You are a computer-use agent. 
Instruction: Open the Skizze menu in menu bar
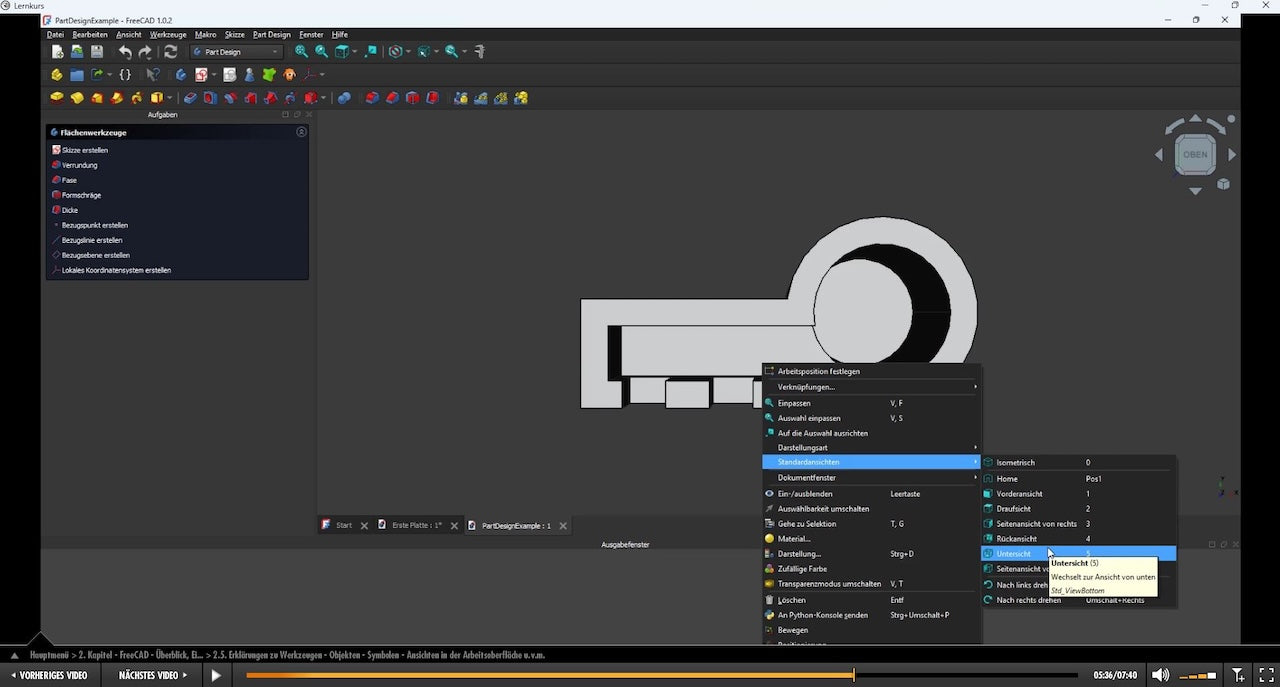[234, 35]
